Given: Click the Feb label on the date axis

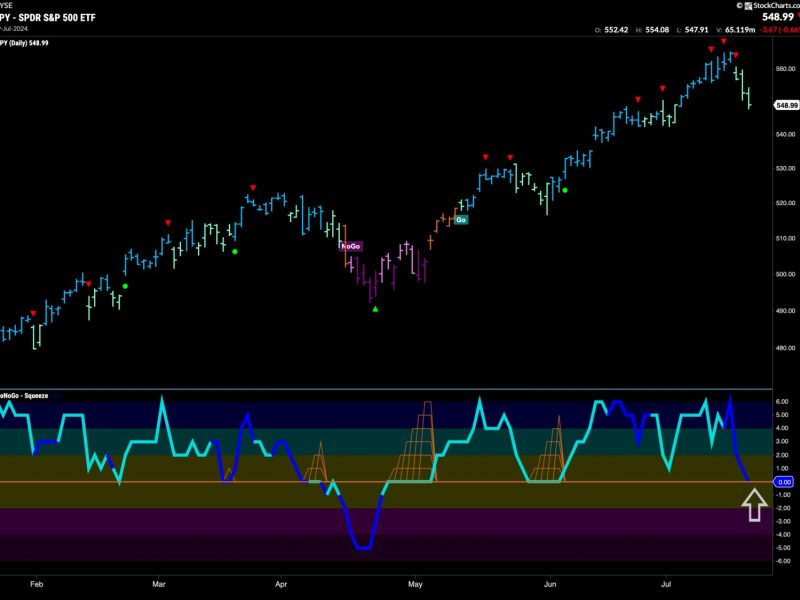Looking at the screenshot, I should pyautogui.click(x=37, y=584).
